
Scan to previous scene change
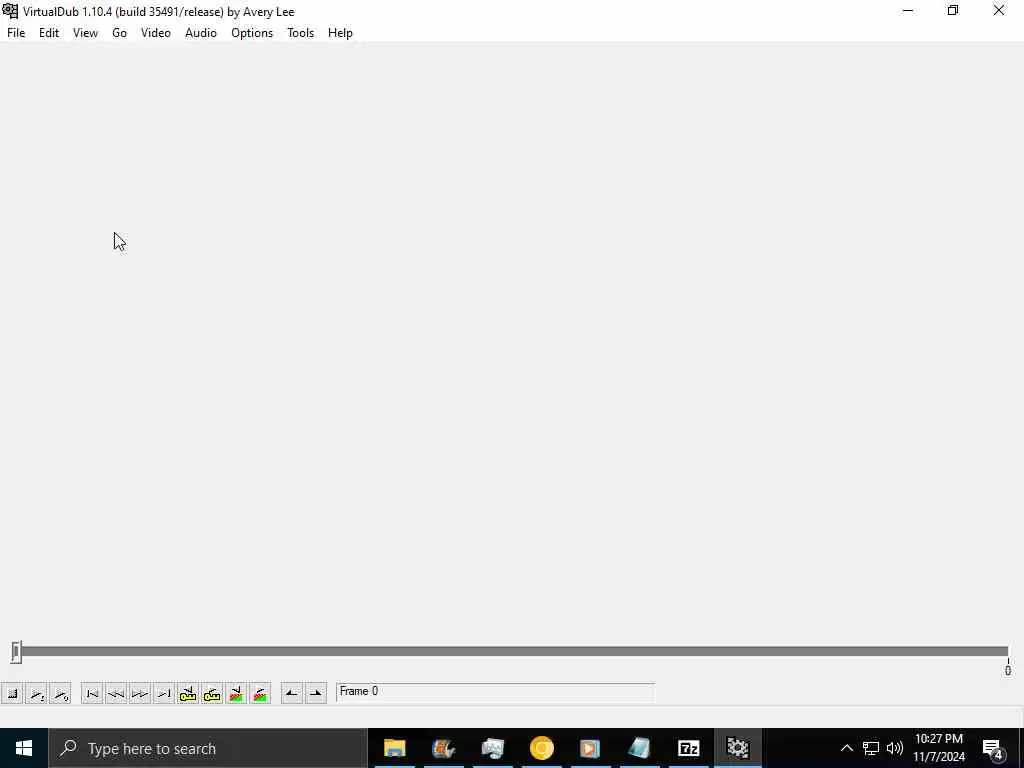236,694
